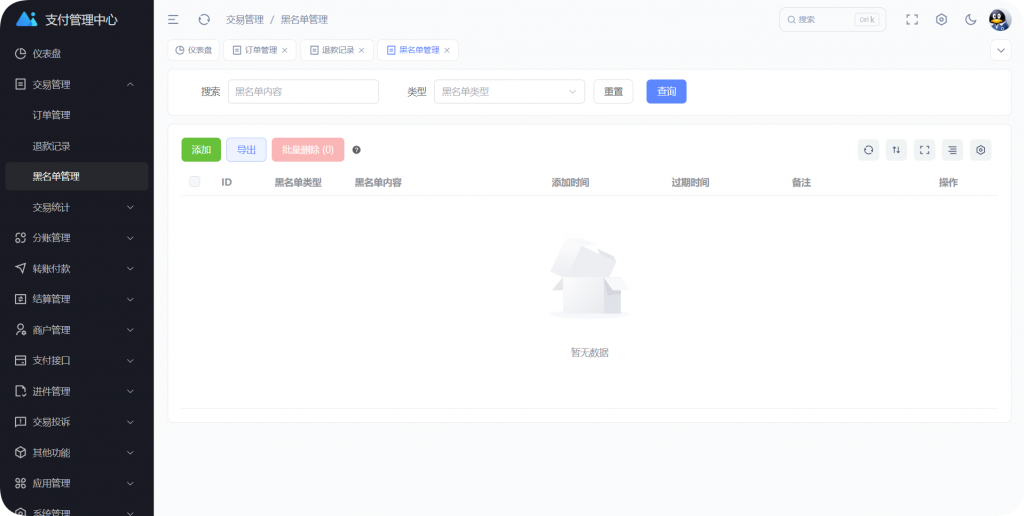Focus the 黑名单内容 search field
Viewport: 1024px width, 516px height.
303,91
